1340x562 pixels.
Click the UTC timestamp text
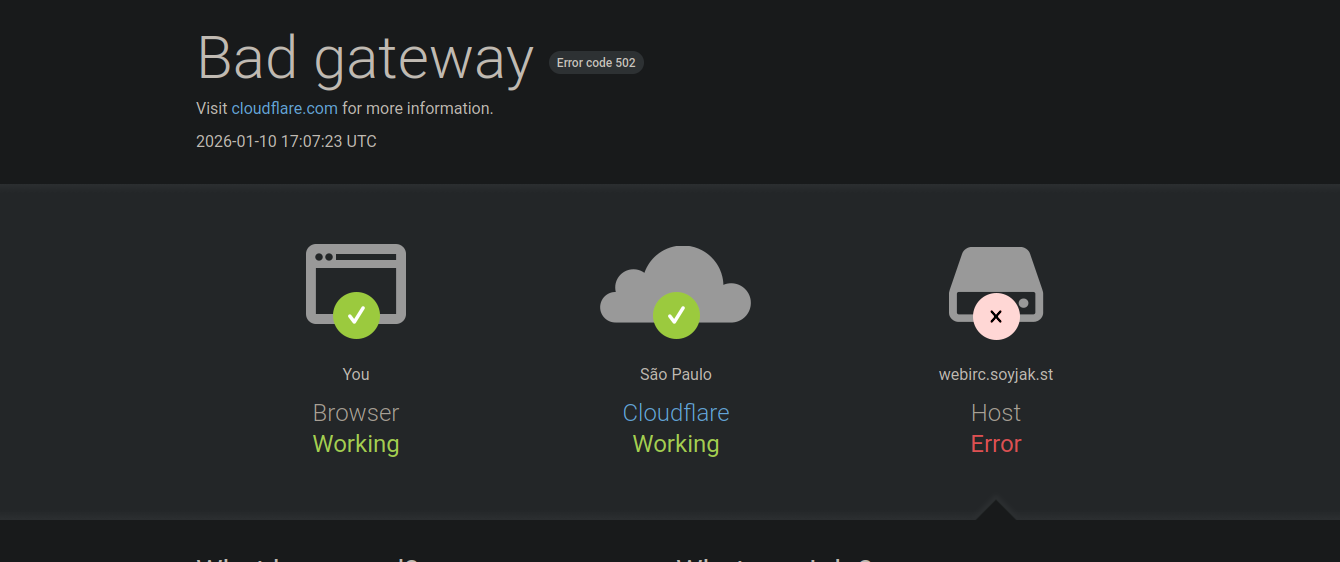(286, 141)
